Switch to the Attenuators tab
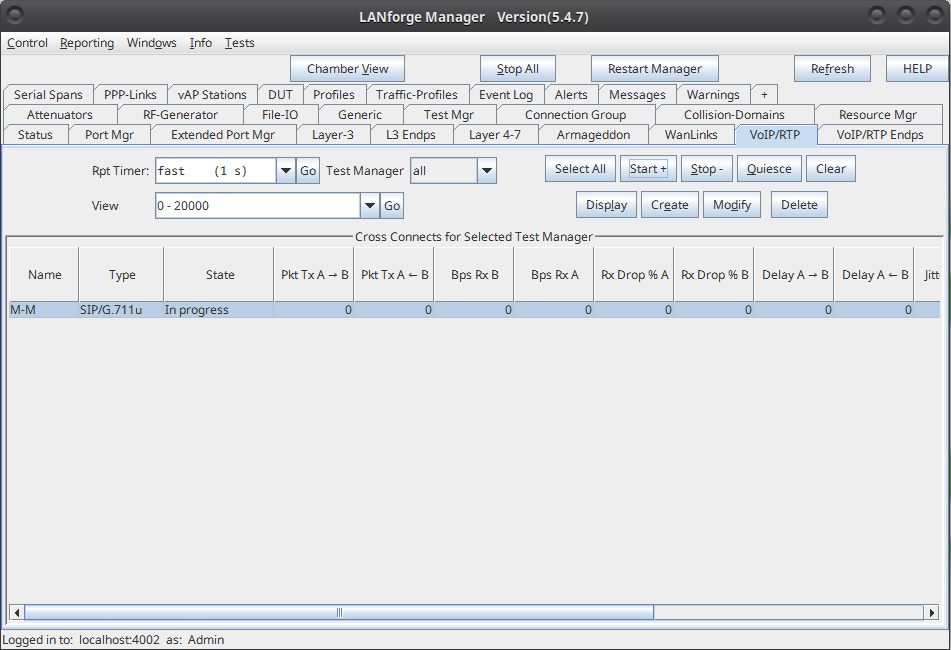This screenshot has height=650, width=951. [59, 115]
